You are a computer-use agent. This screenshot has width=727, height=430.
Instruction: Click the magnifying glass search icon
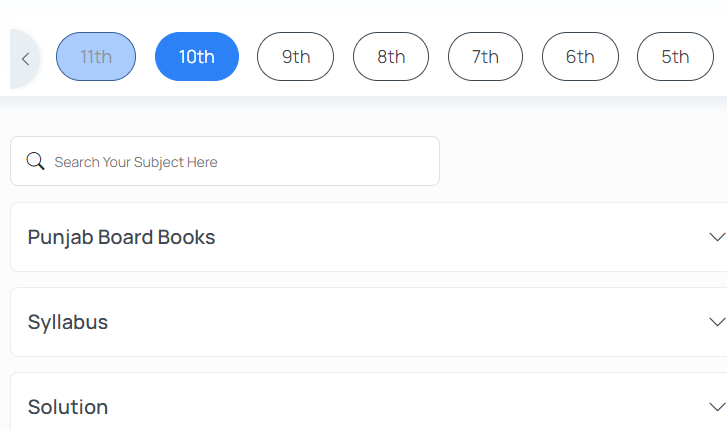pos(35,161)
